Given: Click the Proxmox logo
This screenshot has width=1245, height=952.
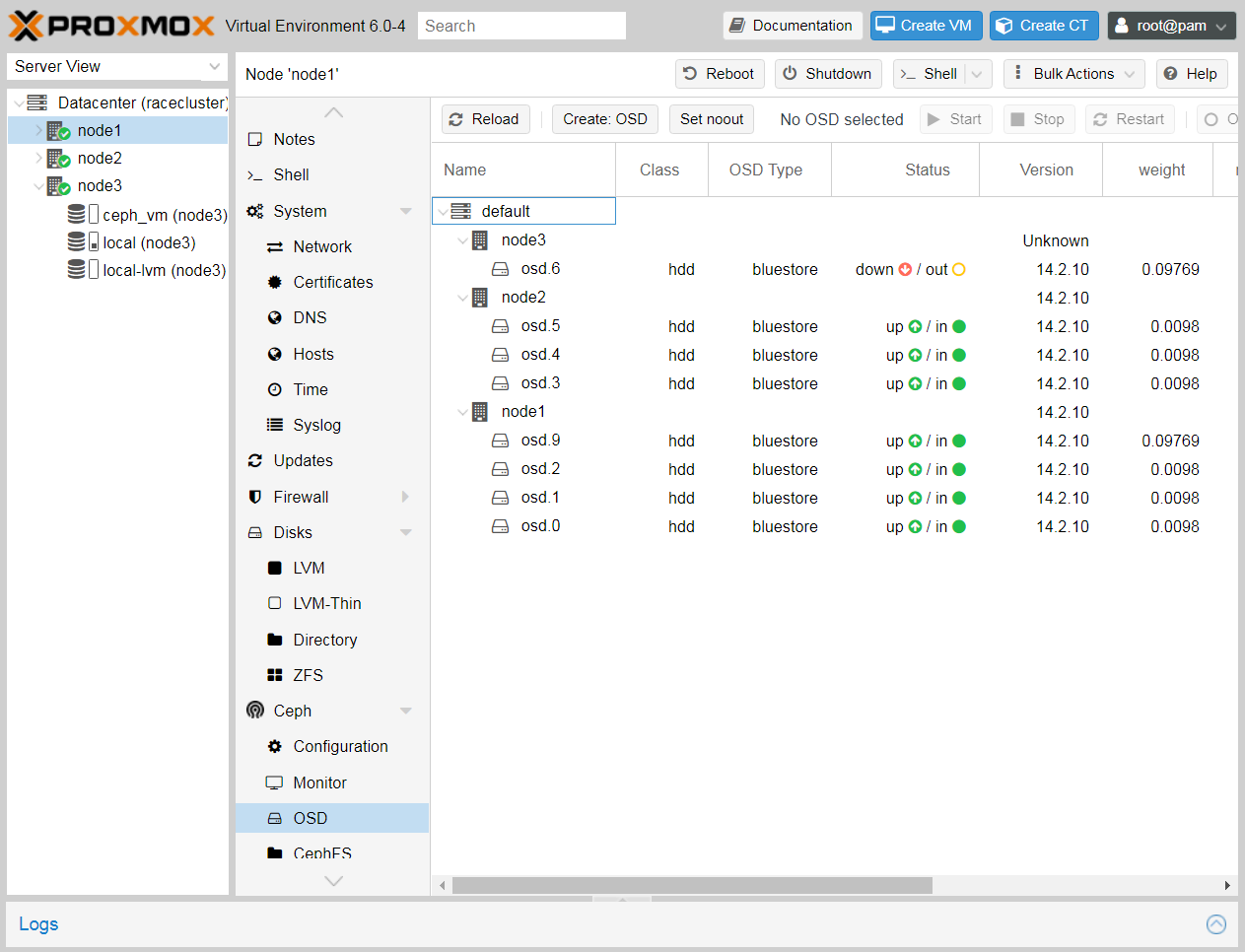Looking at the screenshot, I should click(x=111, y=26).
